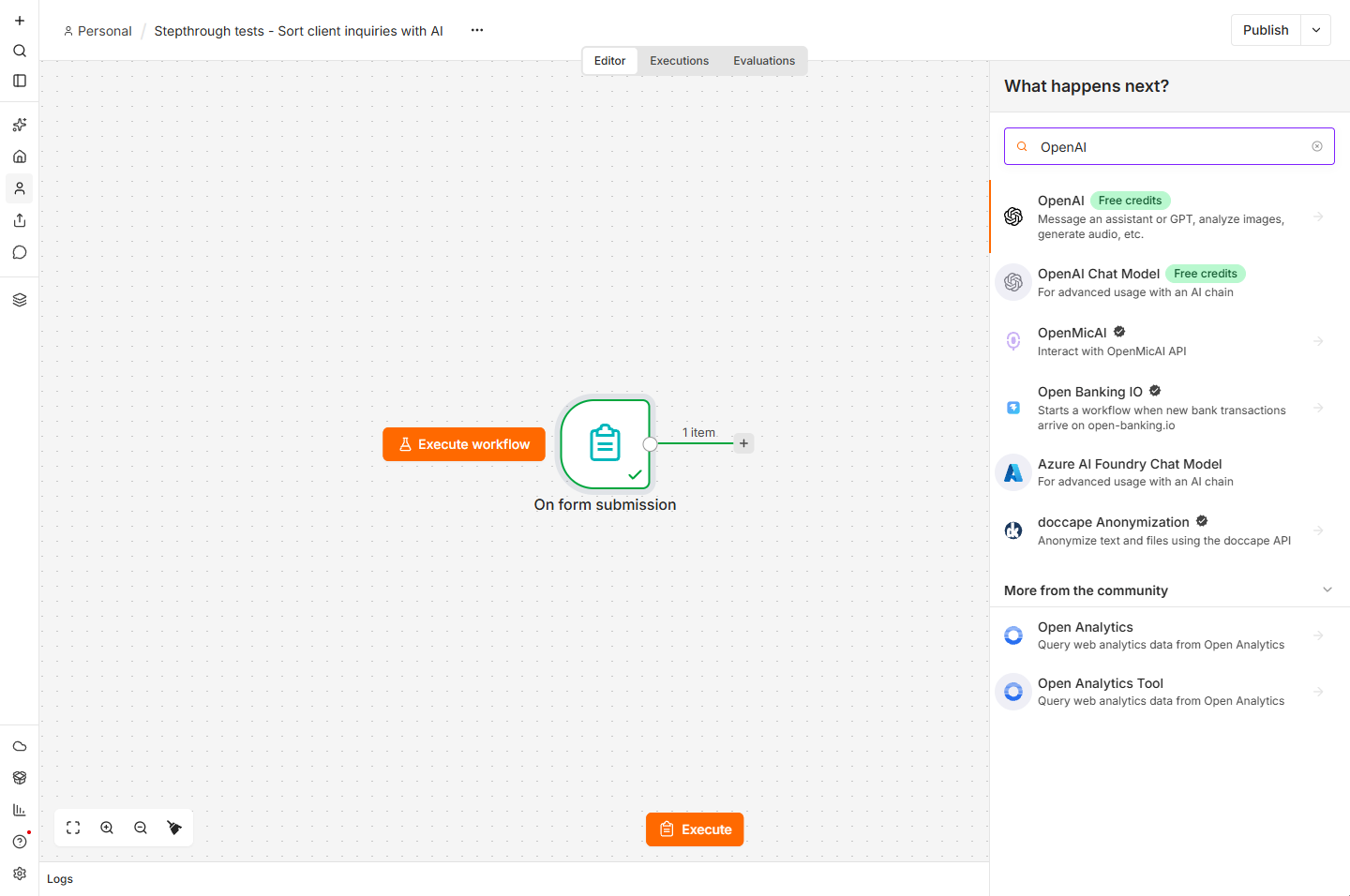This screenshot has height=896, width=1350.
Task: Click the Execute workflow button
Action: (464, 444)
